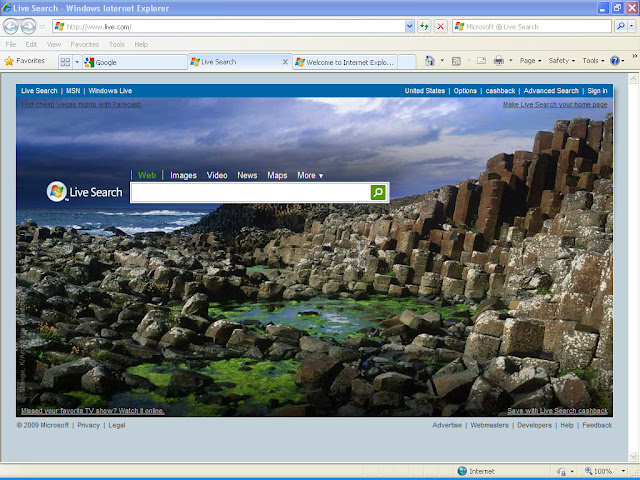This screenshot has width=640, height=480.
Task: Expand the Home button dropdown arrow
Action: coord(442,61)
